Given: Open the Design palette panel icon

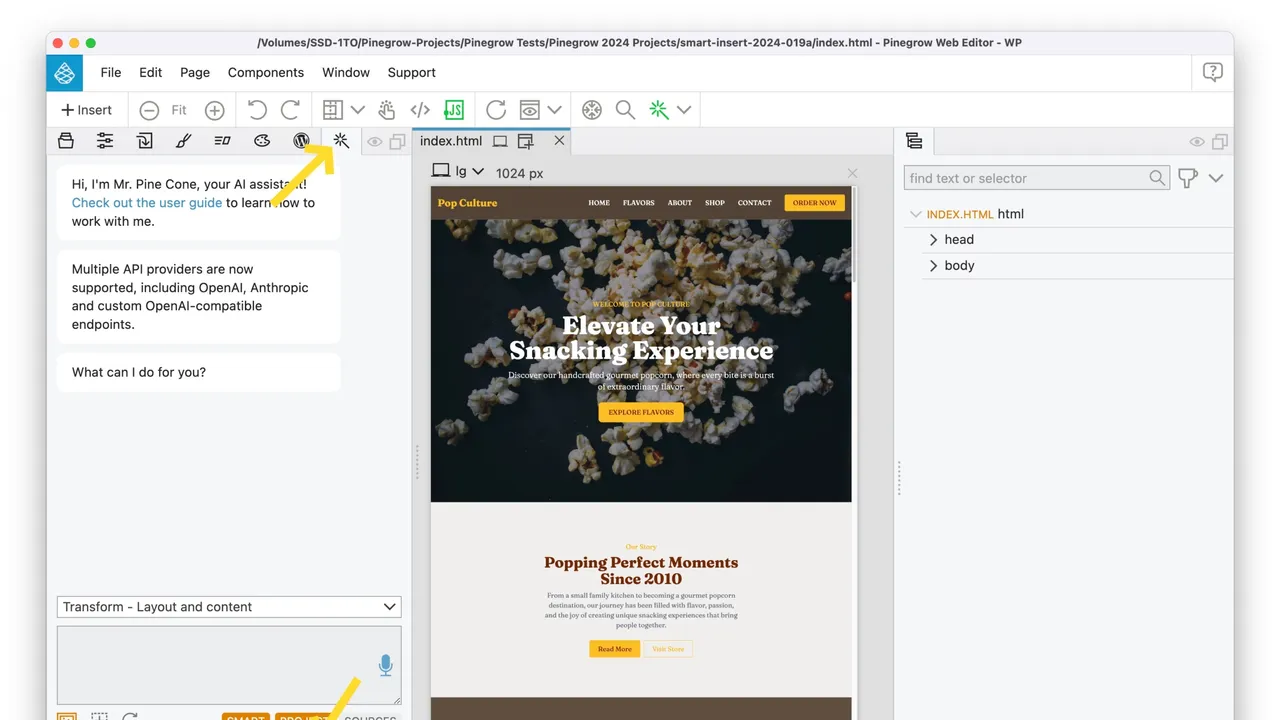Looking at the screenshot, I should [262, 141].
